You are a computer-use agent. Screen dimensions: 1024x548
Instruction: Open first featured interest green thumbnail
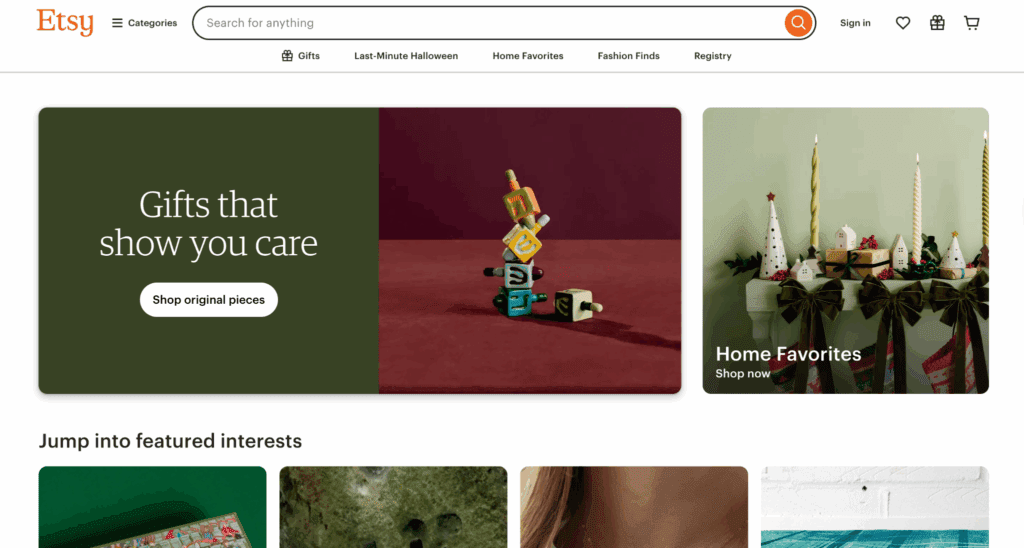152,507
